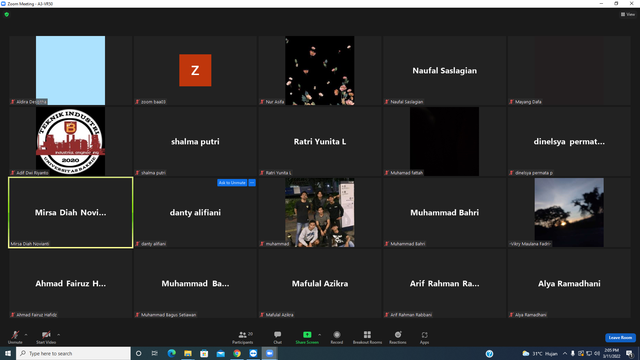Select Muhamad fattah's dark video tile

(x=444, y=141)
